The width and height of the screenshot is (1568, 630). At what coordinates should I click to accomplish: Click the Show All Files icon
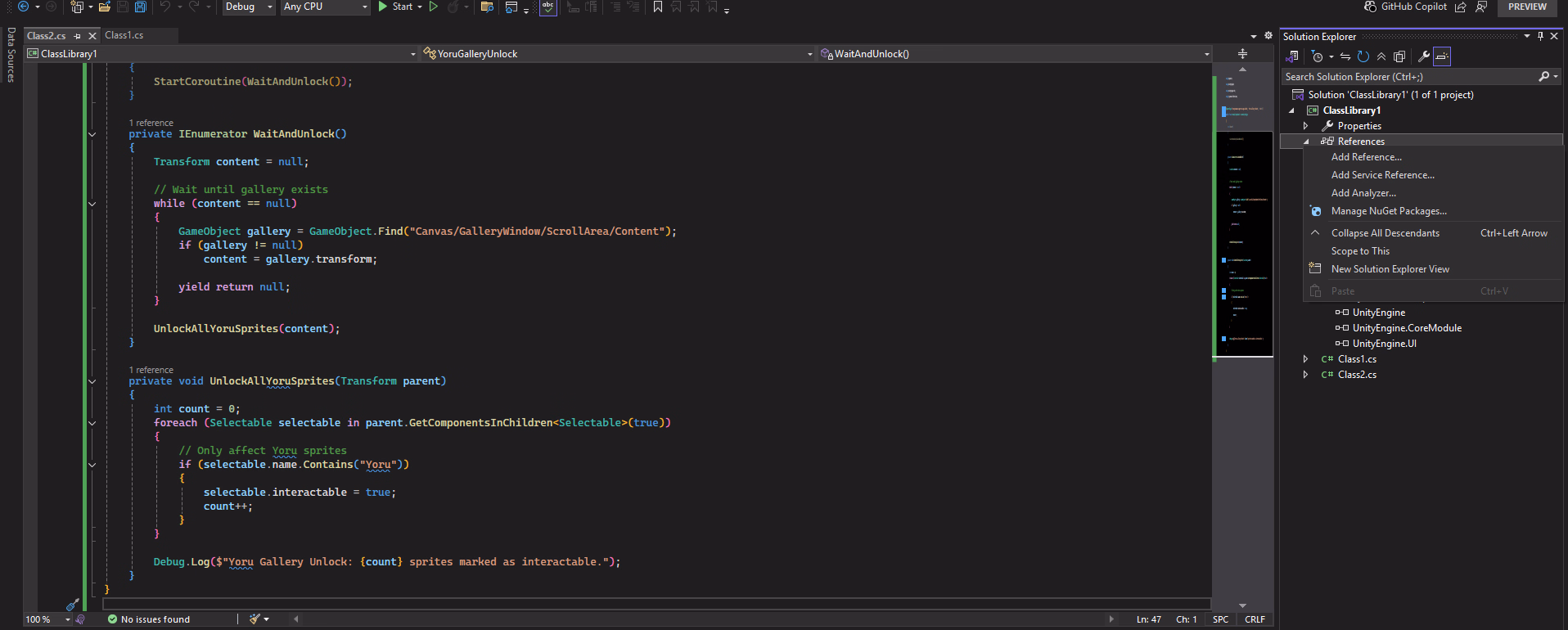pos(1399,56)
